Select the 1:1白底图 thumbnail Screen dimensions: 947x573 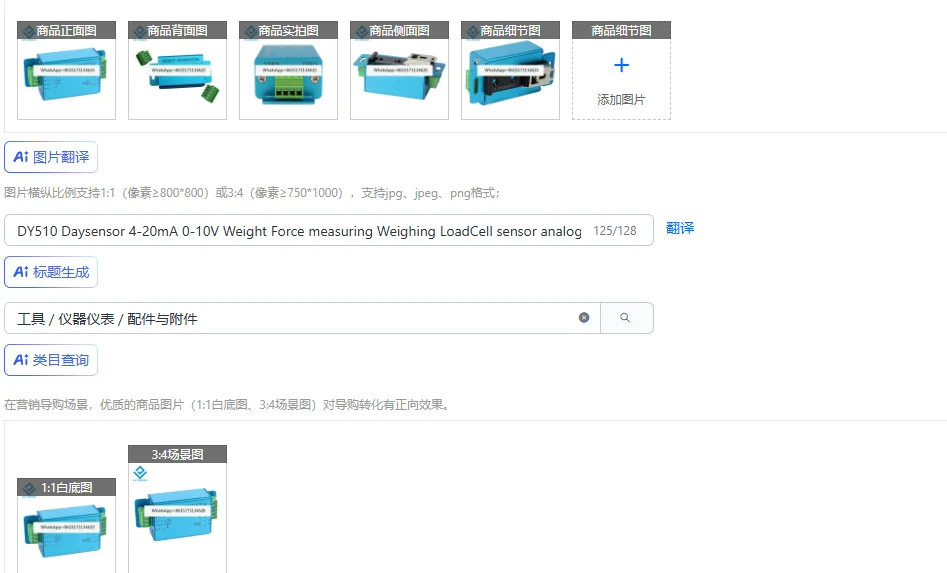(66, 525)
